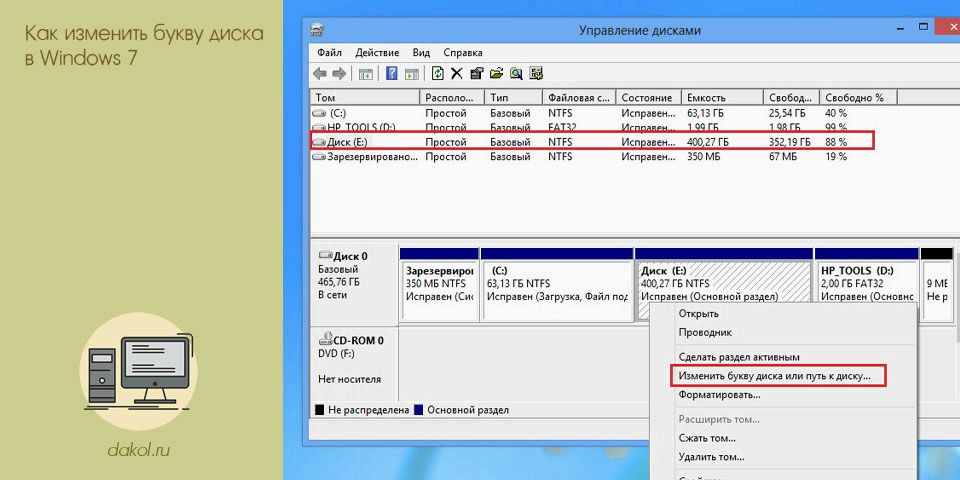Select the CD-ROM 0 DVD (F:) header
The image size is (960, 480).
pyautogui.click(x=354, y=364)
